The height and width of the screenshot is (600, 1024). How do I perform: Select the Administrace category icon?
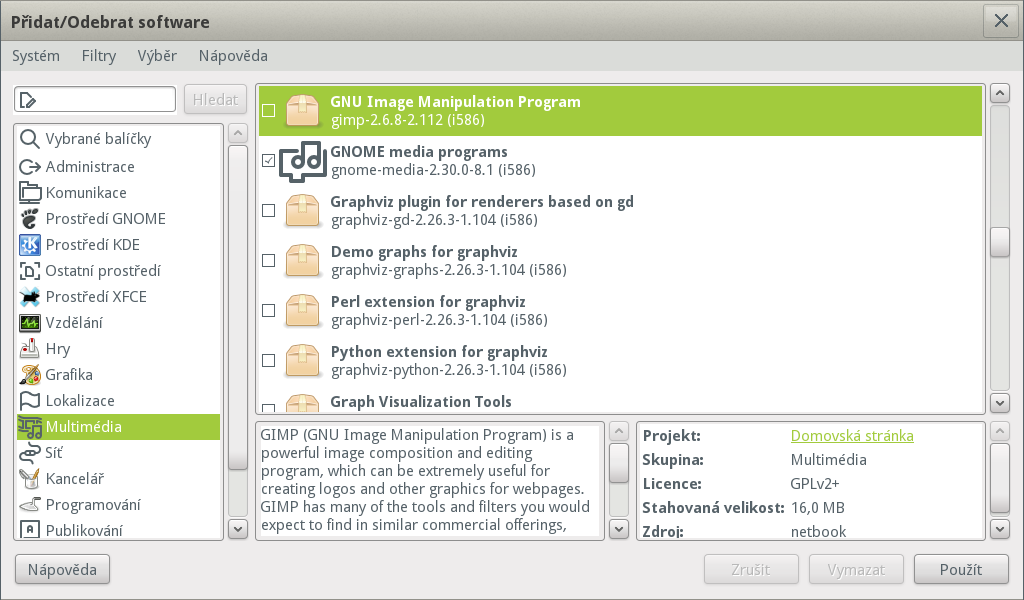point(29,166)
